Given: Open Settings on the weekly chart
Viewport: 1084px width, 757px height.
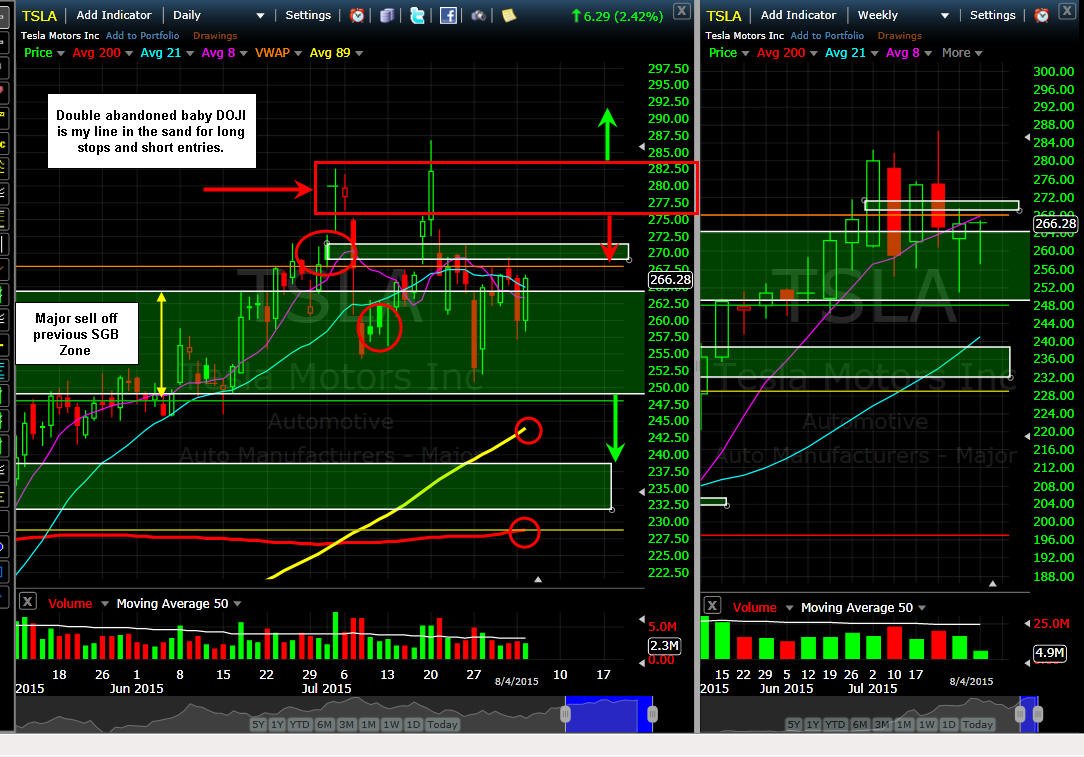Looking at the screenshot, I should pos(992,15).
